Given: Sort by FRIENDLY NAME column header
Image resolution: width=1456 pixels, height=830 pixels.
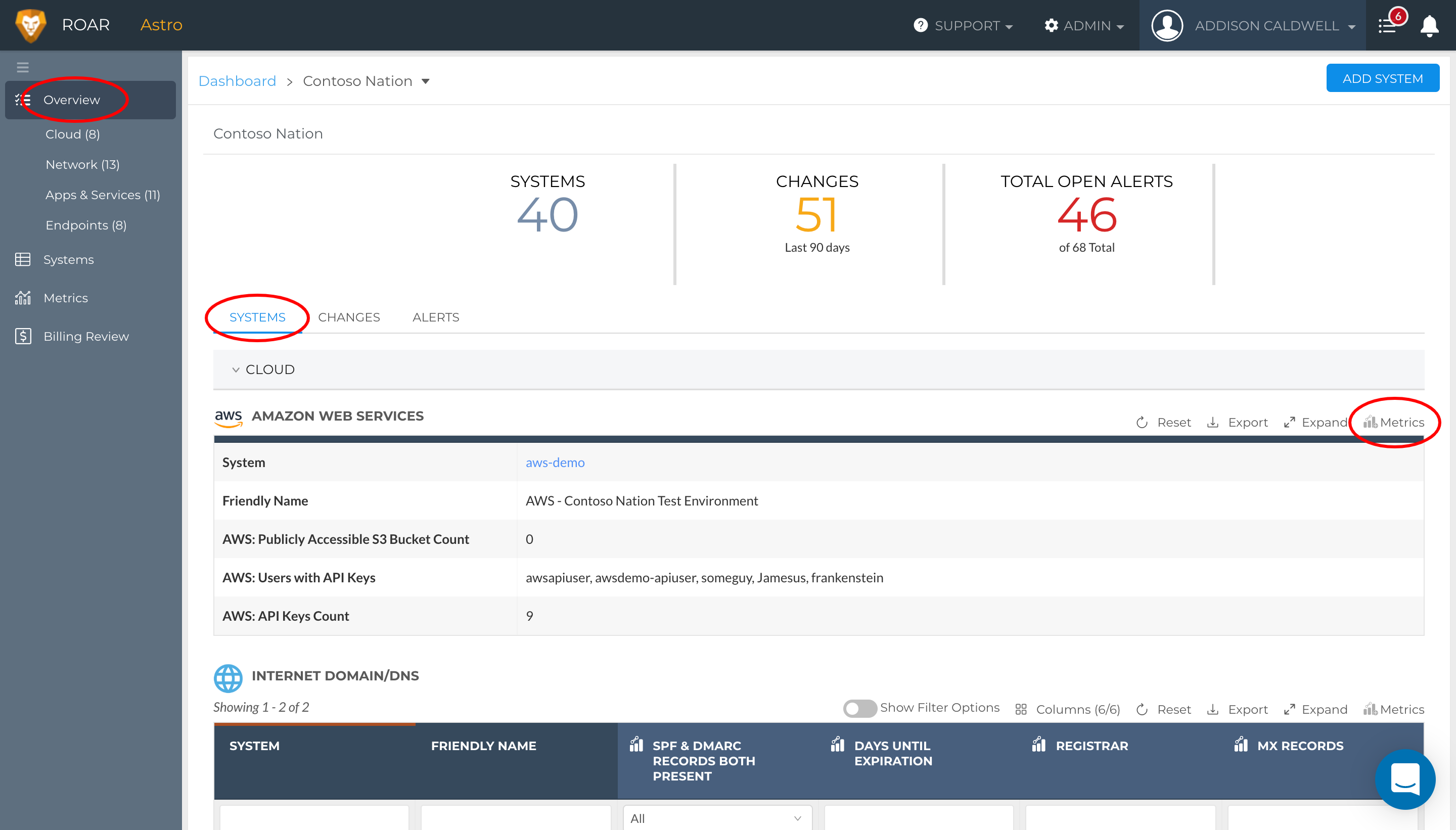Looking at the screenshot, I should pyautogui.click(x=483, y=746).
